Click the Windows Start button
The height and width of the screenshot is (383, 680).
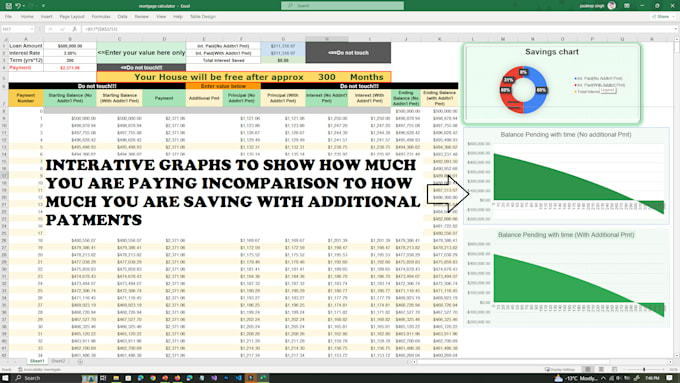pos(6,378)
